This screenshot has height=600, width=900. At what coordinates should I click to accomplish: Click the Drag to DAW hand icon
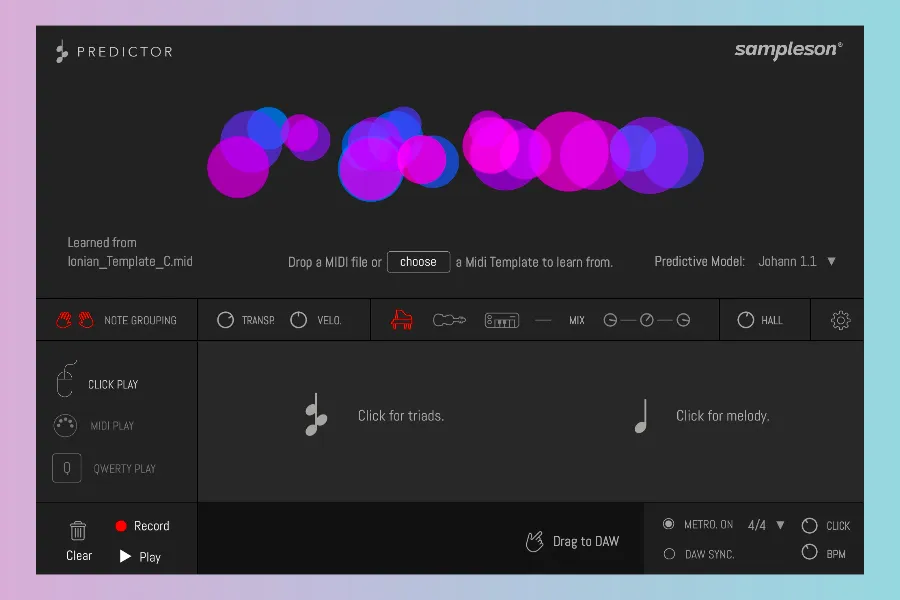click(535, 541)
